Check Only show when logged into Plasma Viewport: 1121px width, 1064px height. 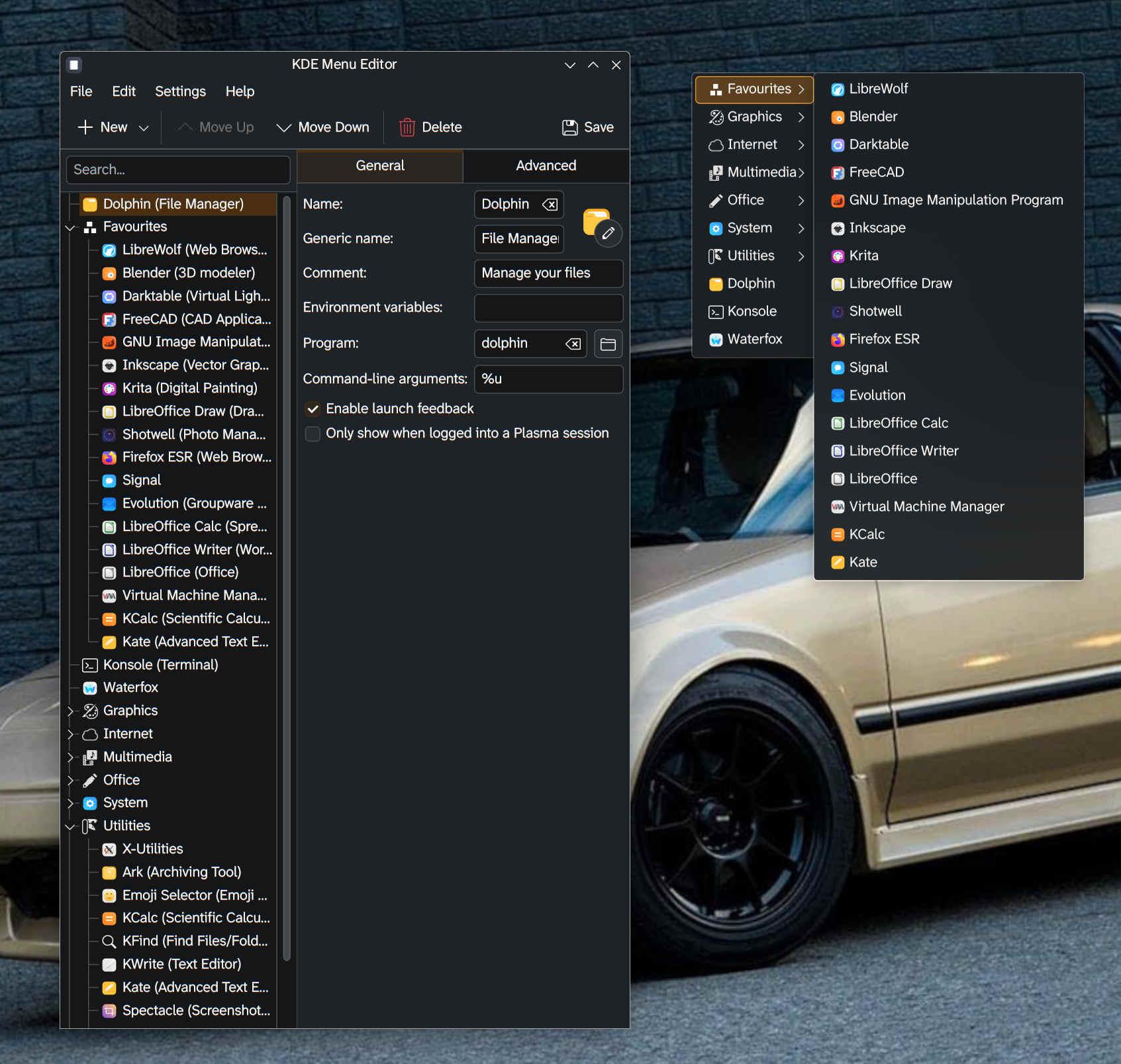pyautogui.click(x=313, y=434)
